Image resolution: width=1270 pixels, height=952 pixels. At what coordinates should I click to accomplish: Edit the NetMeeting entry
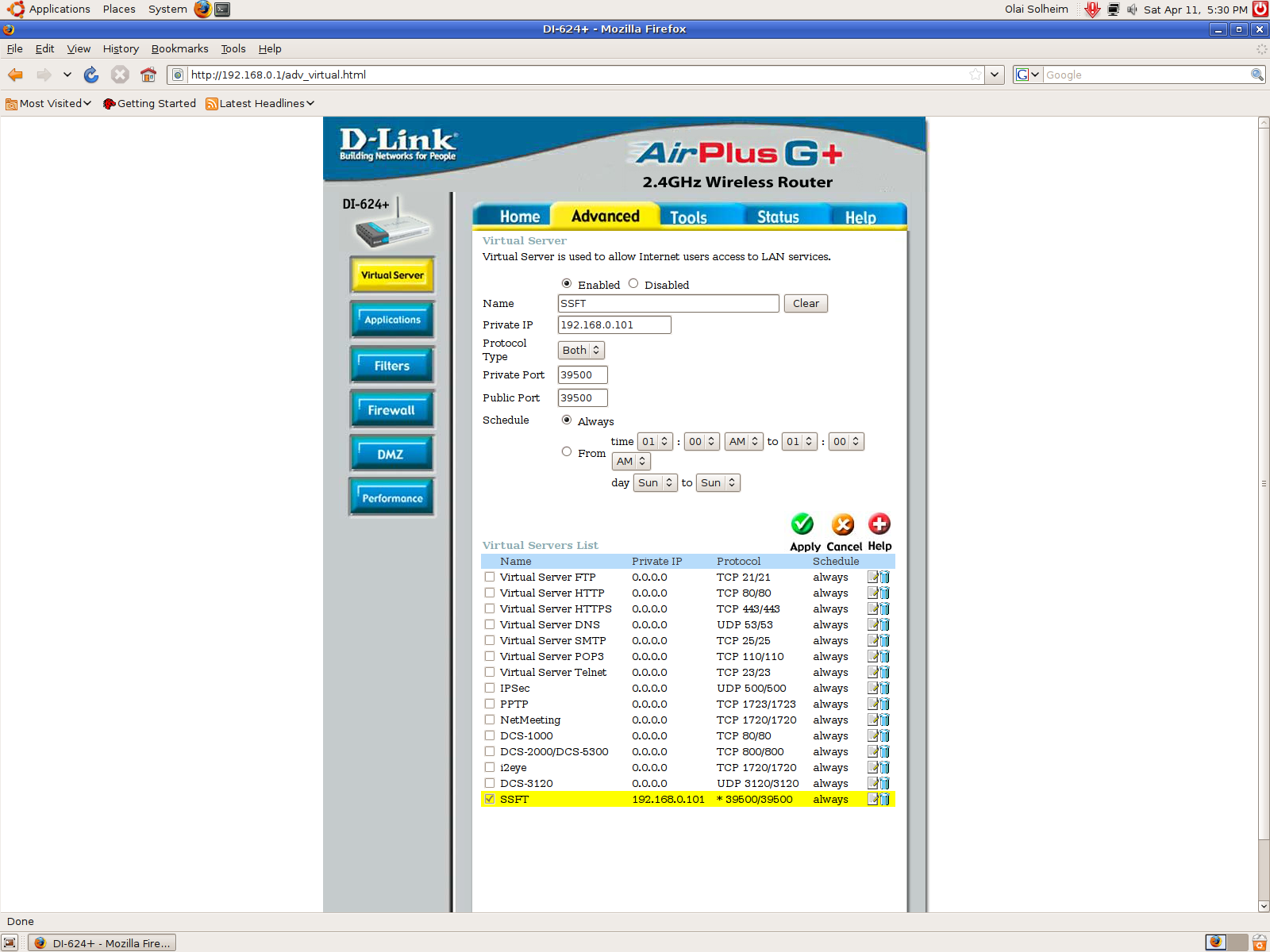click(872, 720)
